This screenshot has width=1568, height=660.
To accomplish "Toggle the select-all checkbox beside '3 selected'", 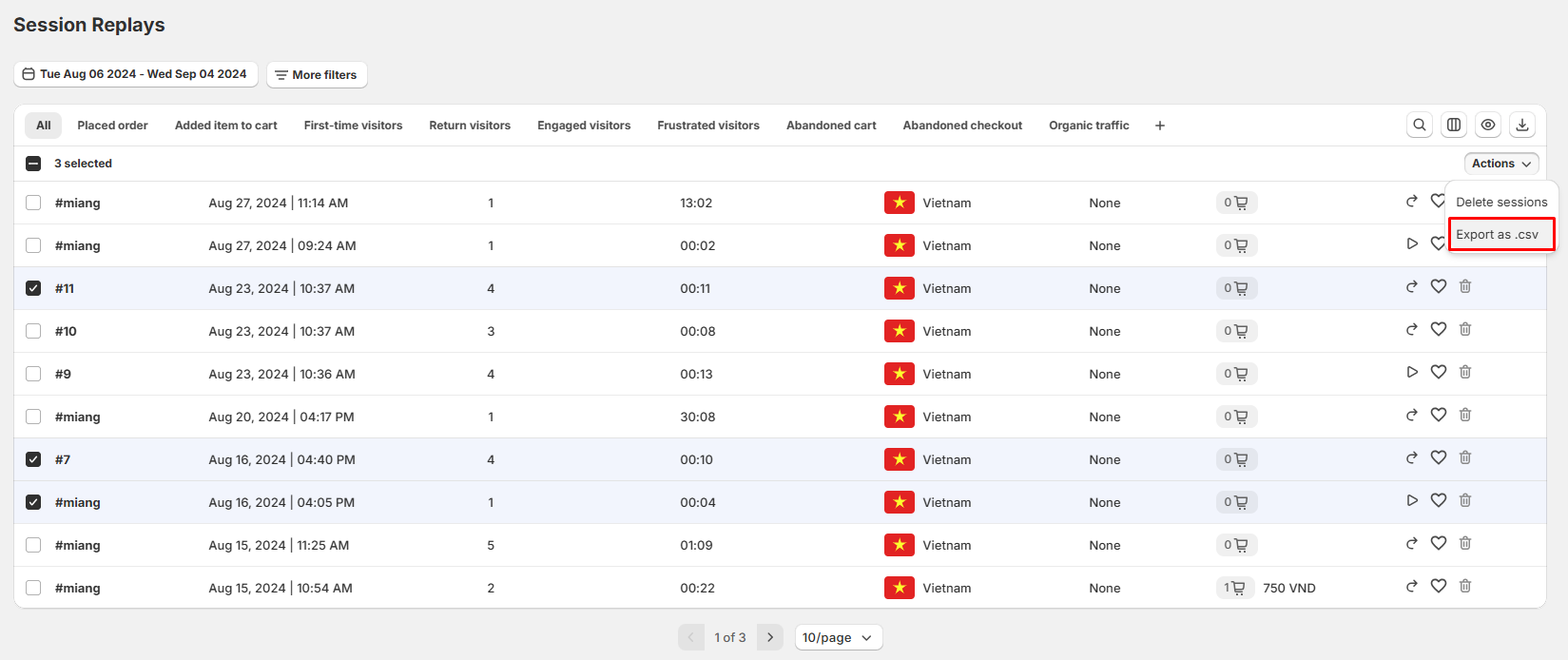I will 33,164.
